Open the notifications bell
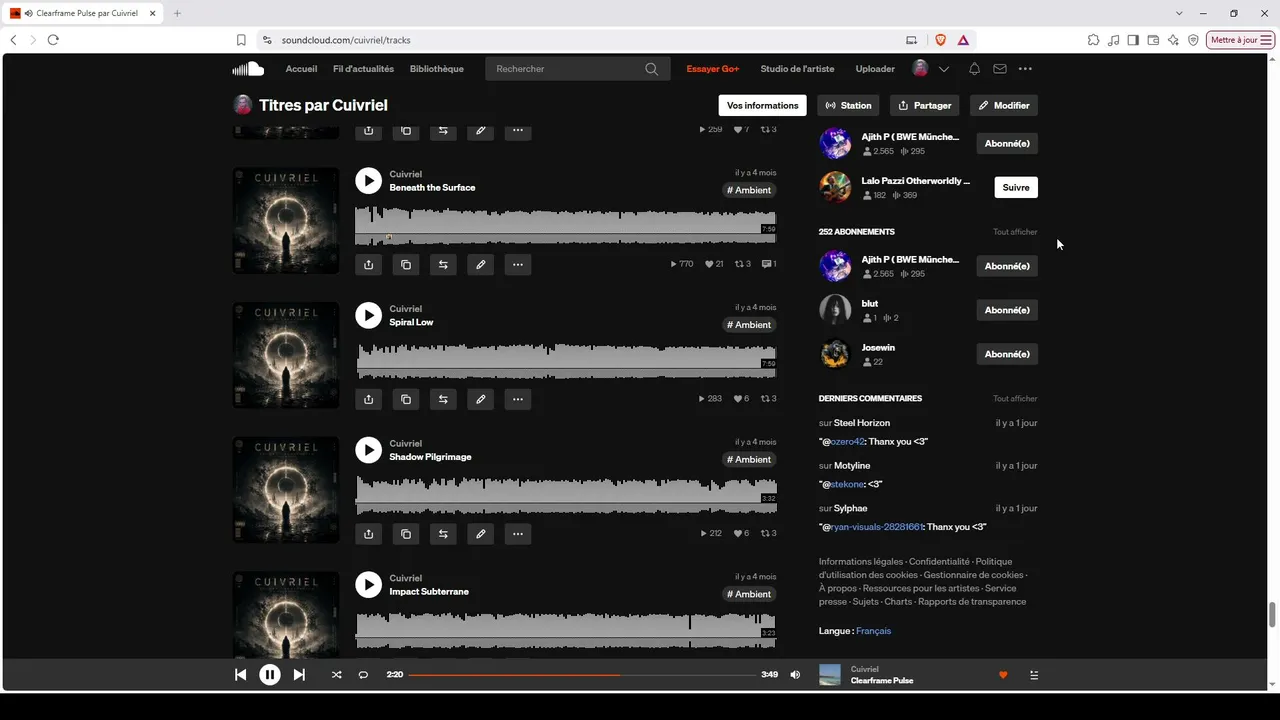This screenshot has height=720, width=1280. tap(974, 69)
